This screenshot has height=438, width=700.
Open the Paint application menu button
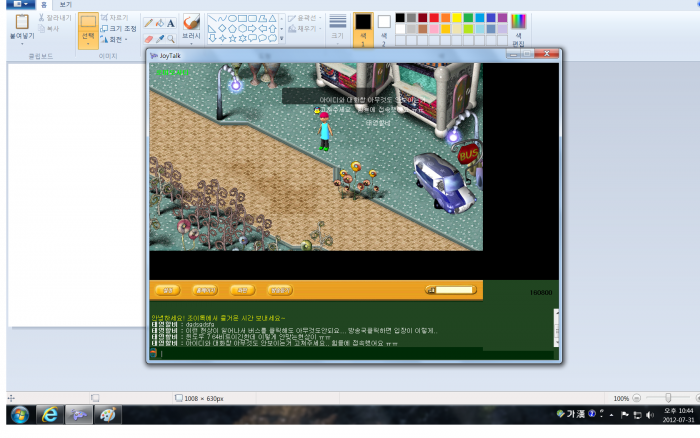click(19, 5)
